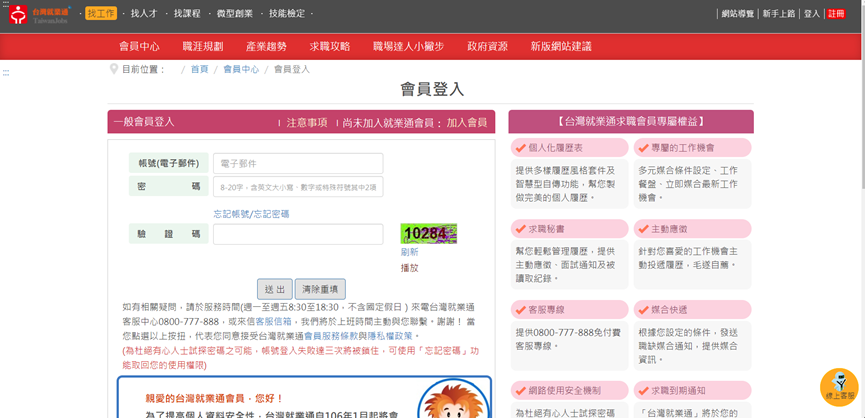Go to 求職攻略 menu

click(x=330, y=46)
